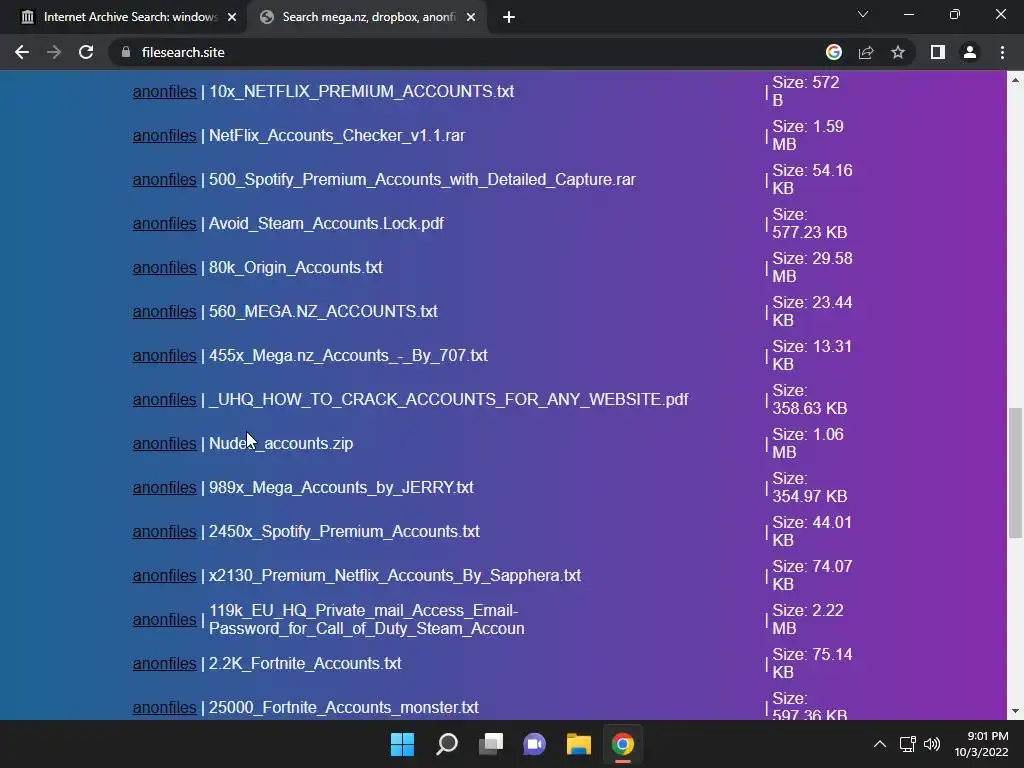Open the Chat app on taskbar

(x=534, y=744)
